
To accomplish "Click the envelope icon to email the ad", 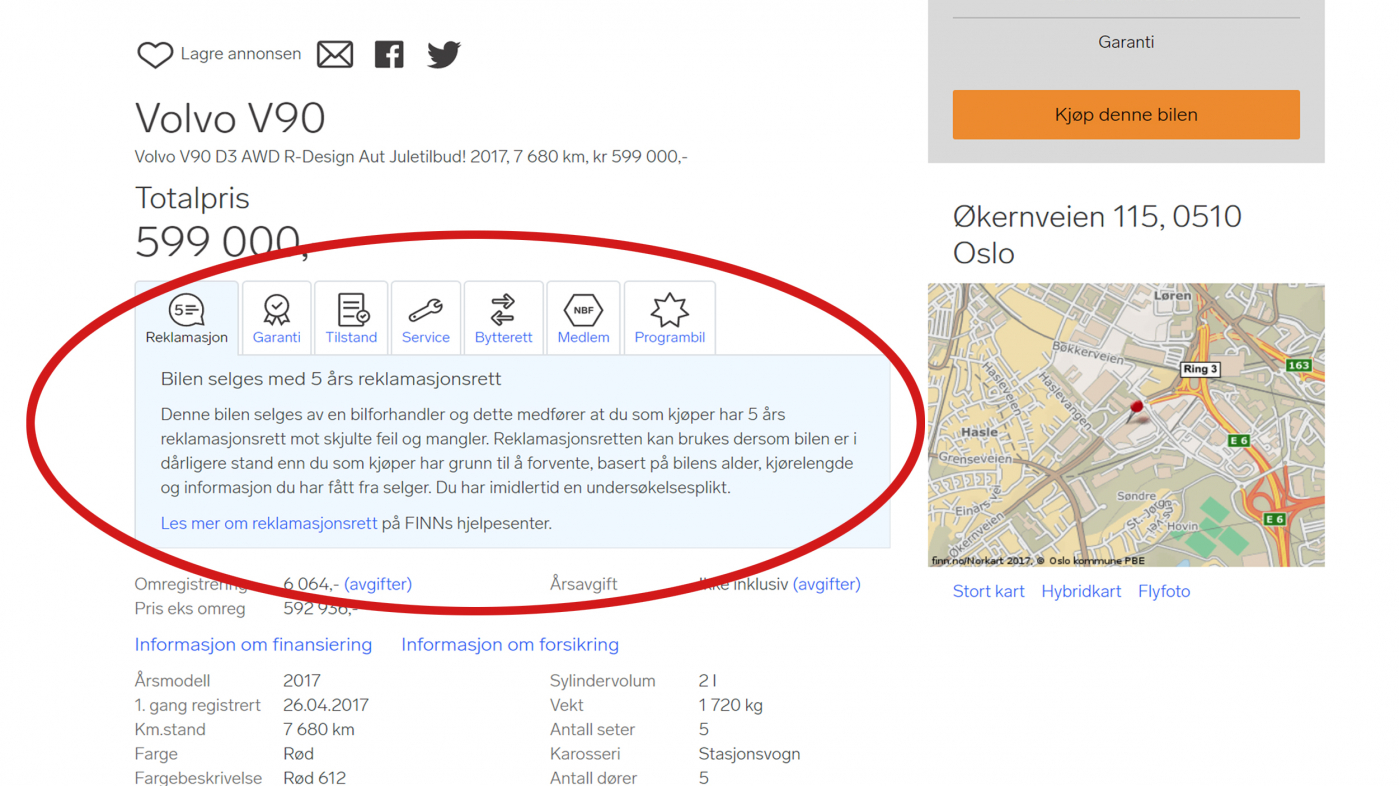I will click(335, 53).
